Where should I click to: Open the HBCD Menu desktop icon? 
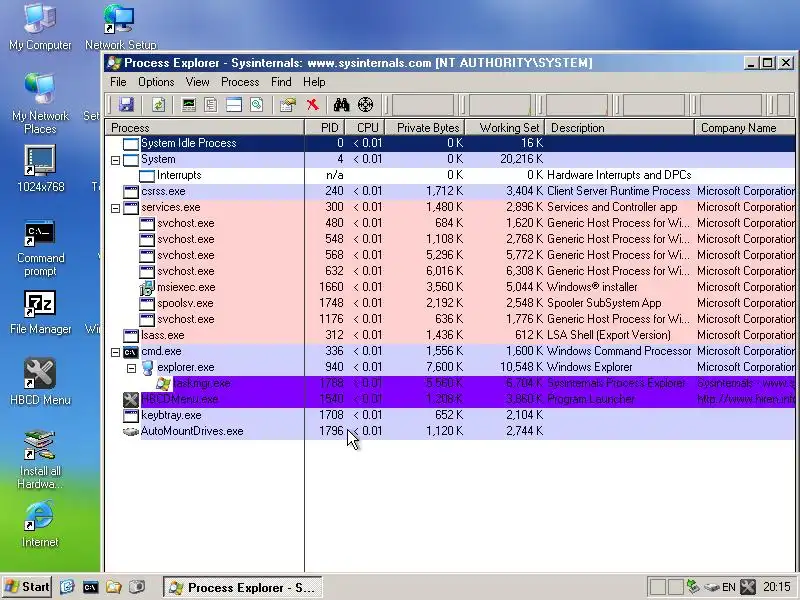pos(40,382)
